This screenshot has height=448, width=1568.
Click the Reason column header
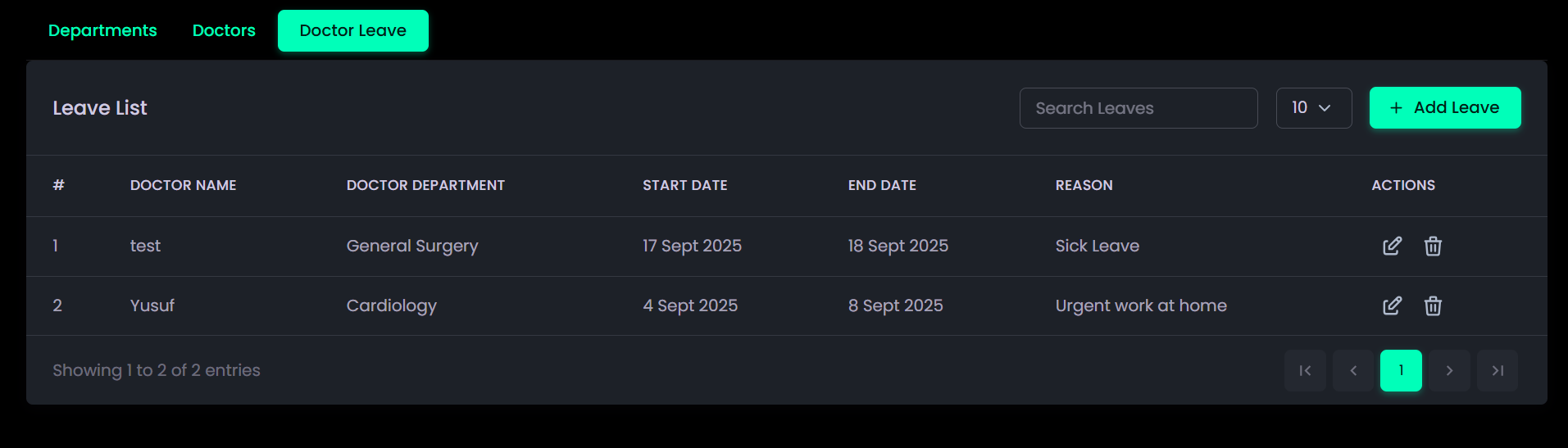click(1084, 185)
